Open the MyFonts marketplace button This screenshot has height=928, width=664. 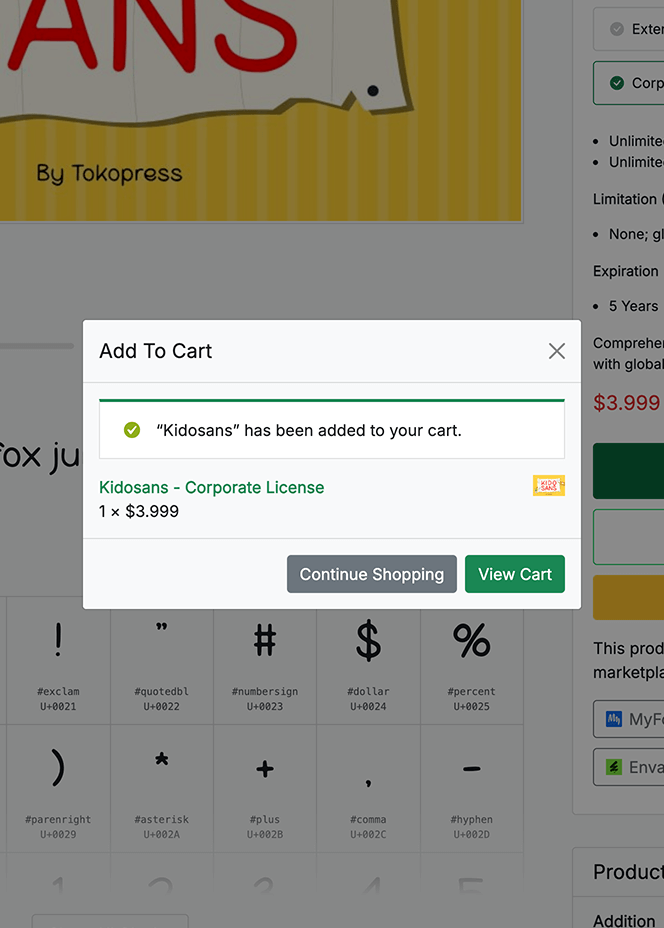(629, 719)
